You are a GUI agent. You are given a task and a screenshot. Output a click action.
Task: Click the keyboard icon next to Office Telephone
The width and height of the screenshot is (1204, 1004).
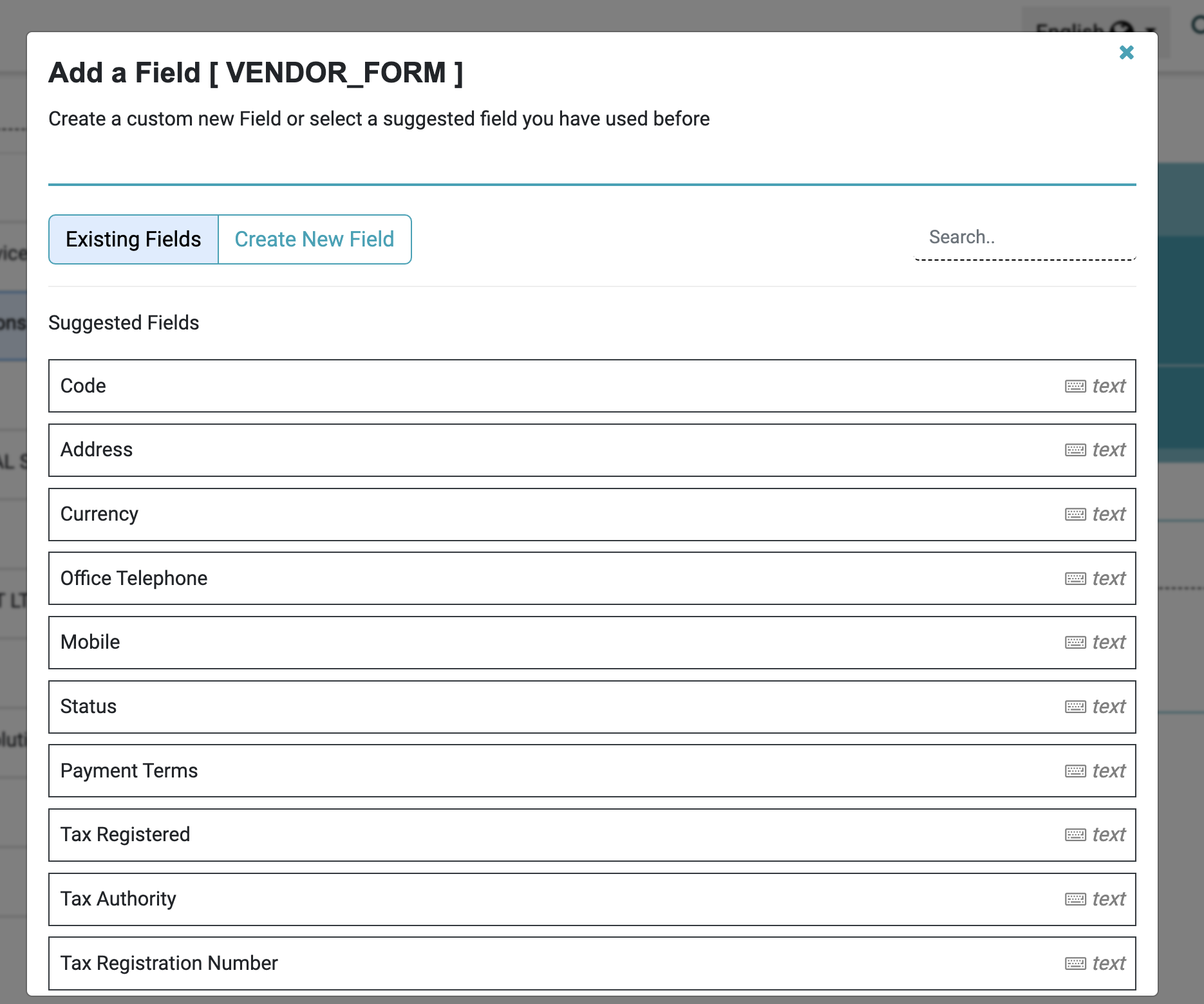(x=1074, y=578)
